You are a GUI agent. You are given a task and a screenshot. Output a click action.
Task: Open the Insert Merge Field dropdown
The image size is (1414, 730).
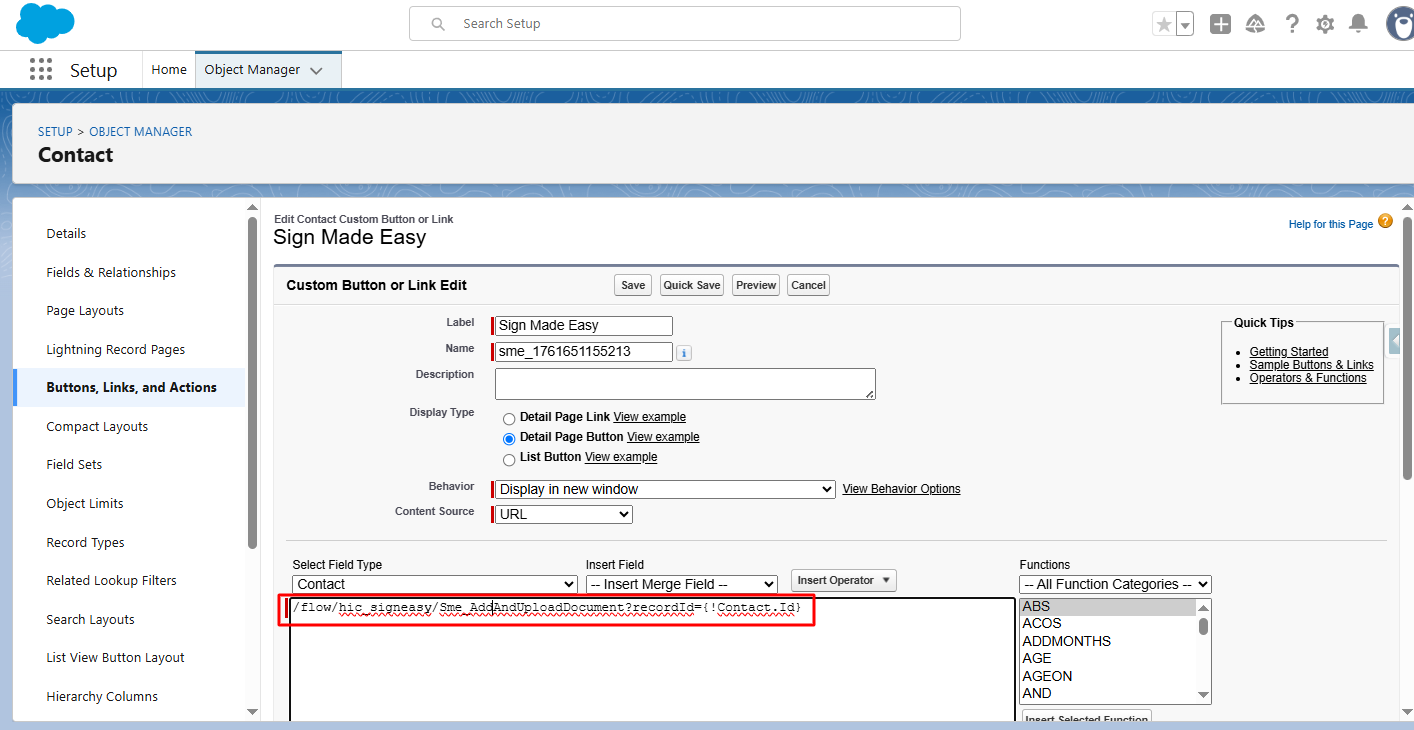pyautogui.click(x=681, y=584)
